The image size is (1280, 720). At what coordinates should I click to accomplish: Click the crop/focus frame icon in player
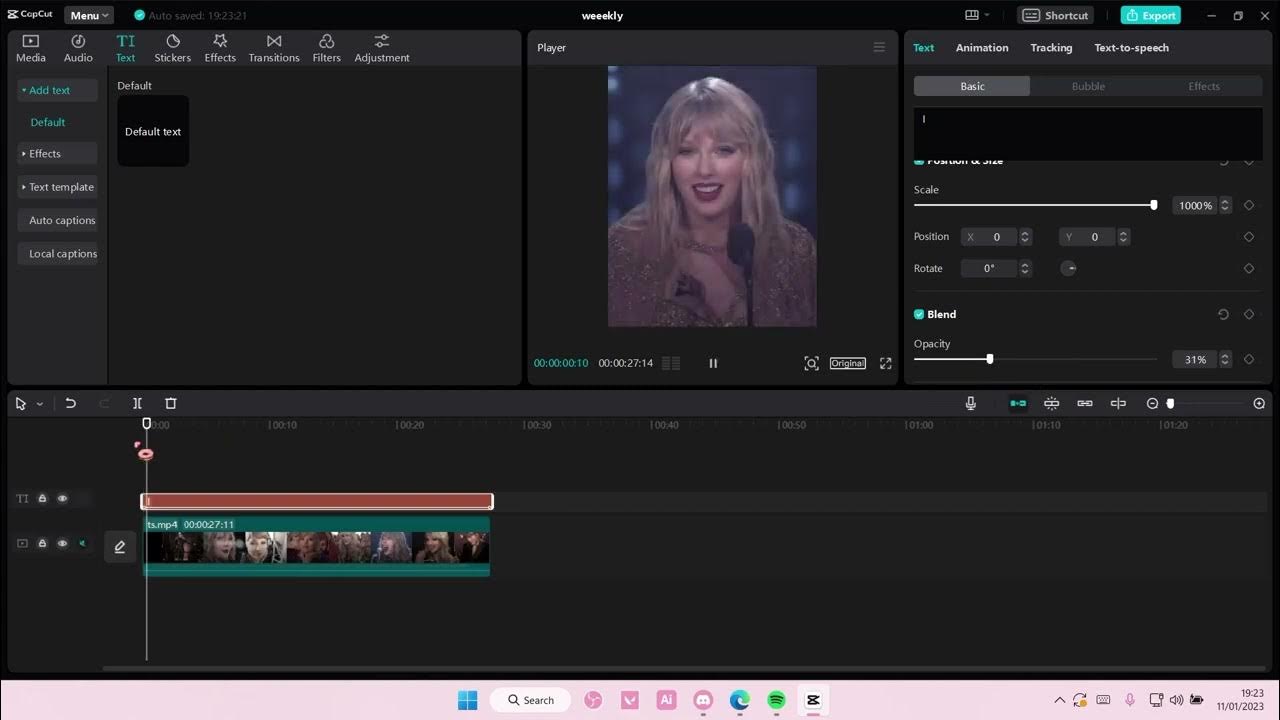[811, 363]
